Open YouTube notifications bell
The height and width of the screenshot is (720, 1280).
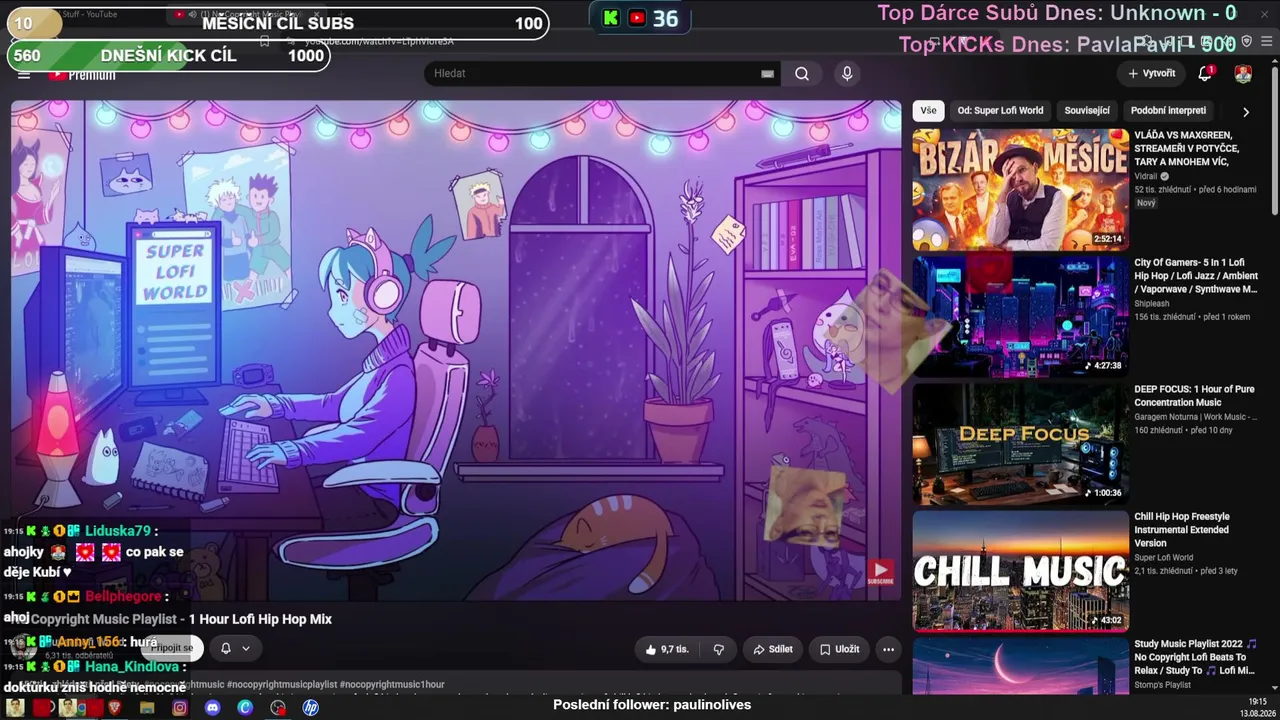pyautogui.click(x=1206, y=73)
